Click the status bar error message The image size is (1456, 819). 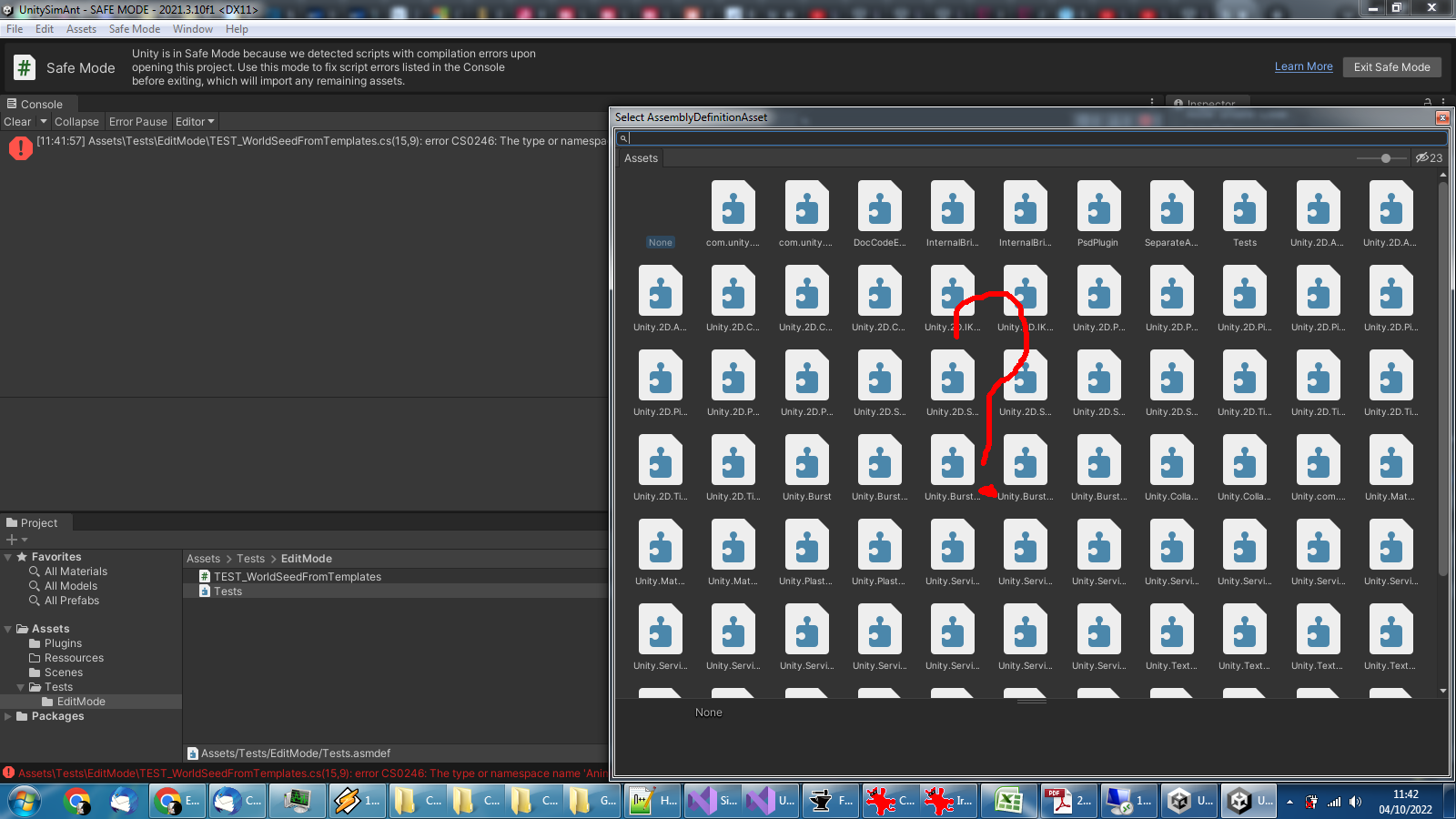pyautogui.click(x=312, y=773)
